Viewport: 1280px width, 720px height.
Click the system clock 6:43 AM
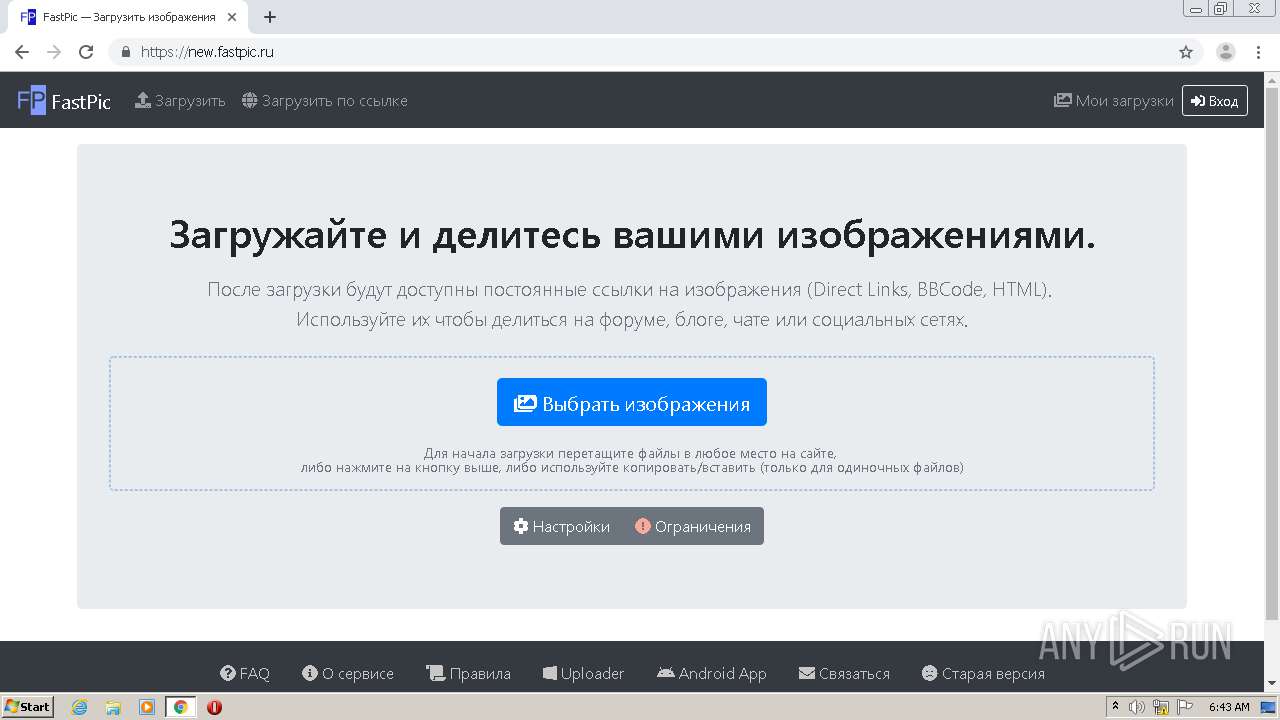(x=1229, y=707)
